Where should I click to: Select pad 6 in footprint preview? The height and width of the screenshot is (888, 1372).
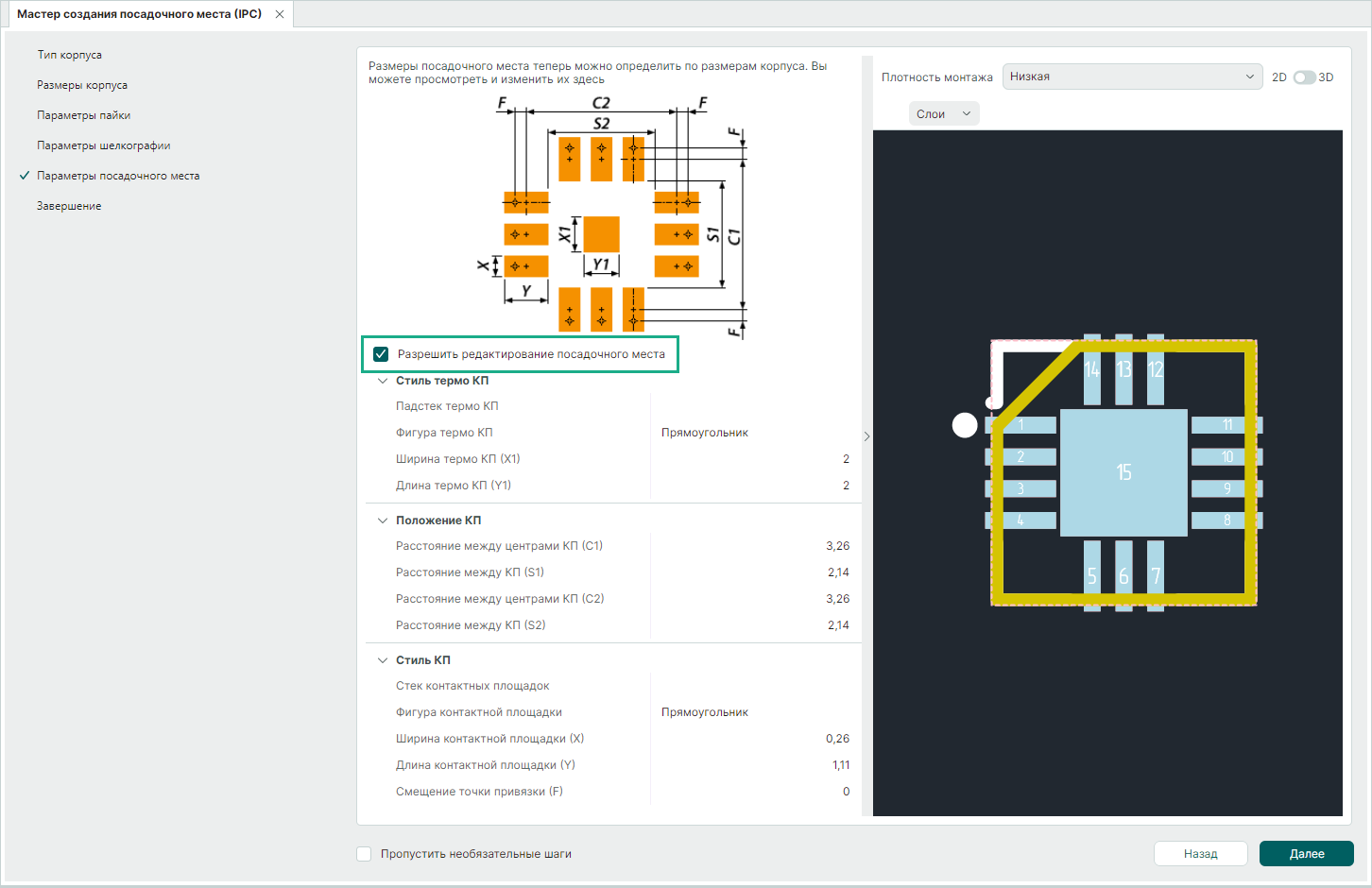pos(1123,575)
